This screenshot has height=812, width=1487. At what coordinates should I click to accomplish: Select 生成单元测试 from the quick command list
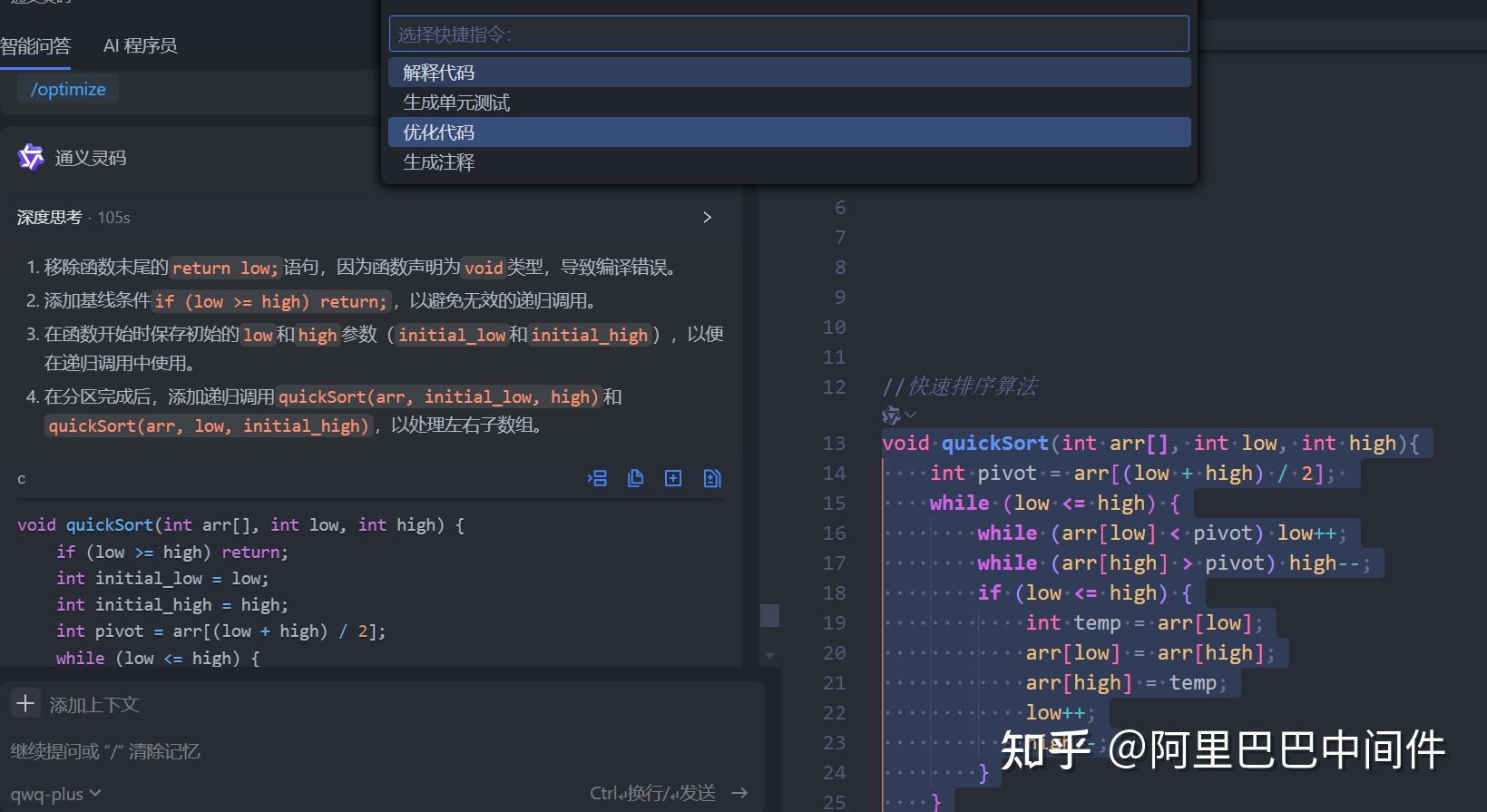click(789, 103)
